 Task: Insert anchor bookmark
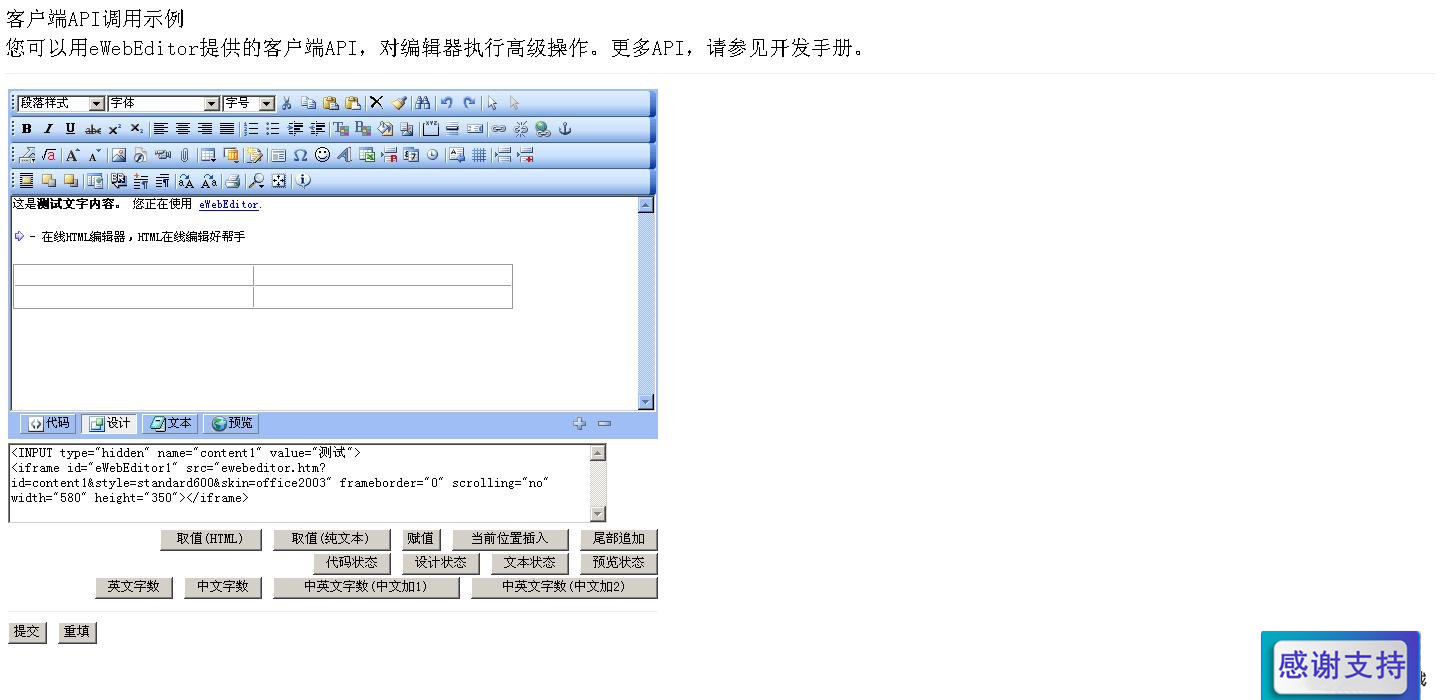pyautogui.click(x=565, y=129)
